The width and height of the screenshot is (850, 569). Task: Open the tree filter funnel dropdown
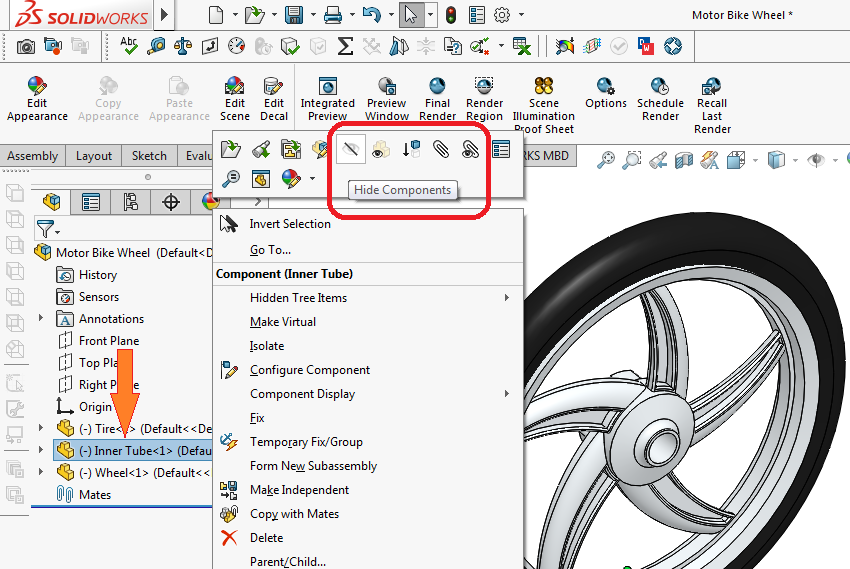(47, 229)
